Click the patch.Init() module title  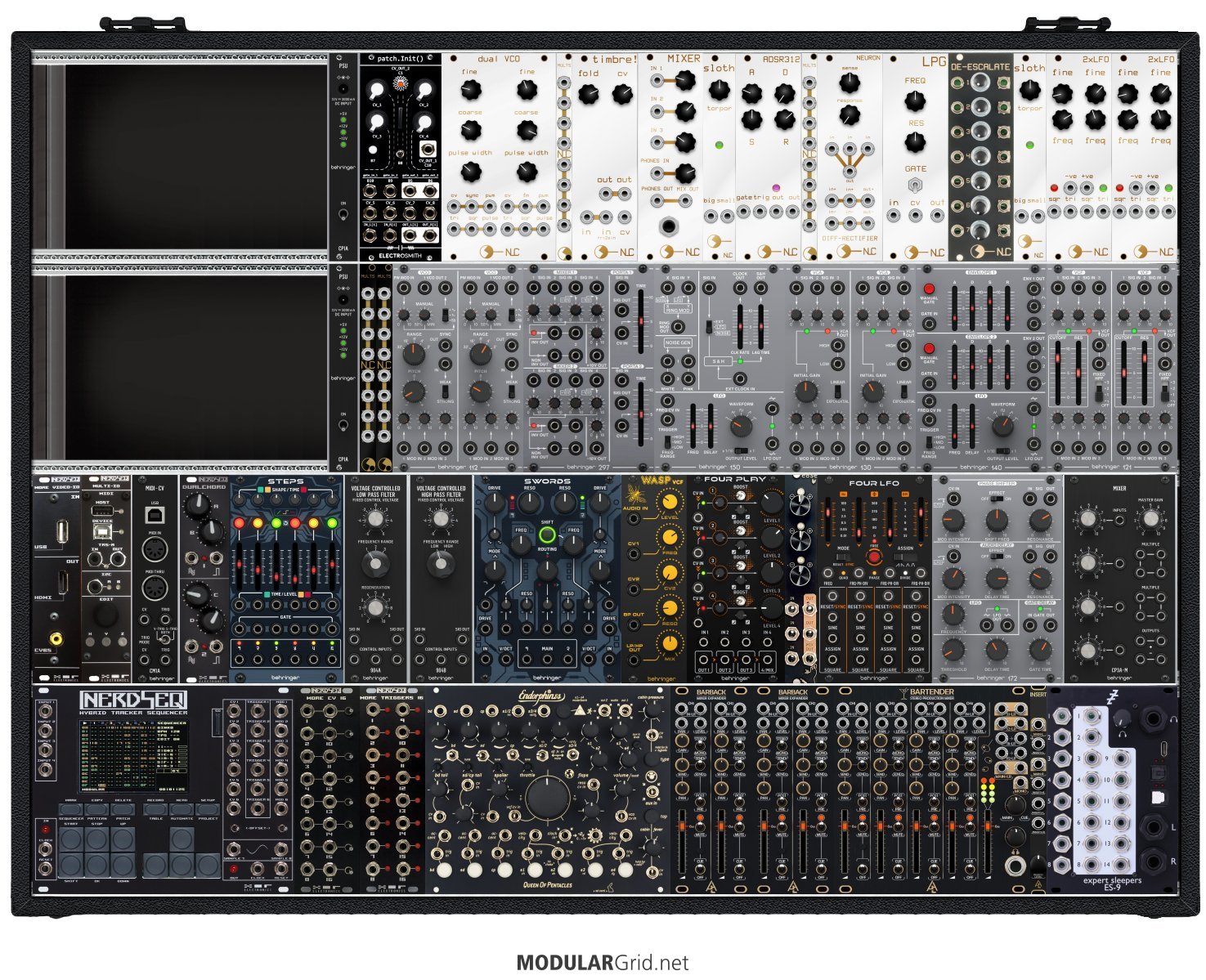click(401, 59)
